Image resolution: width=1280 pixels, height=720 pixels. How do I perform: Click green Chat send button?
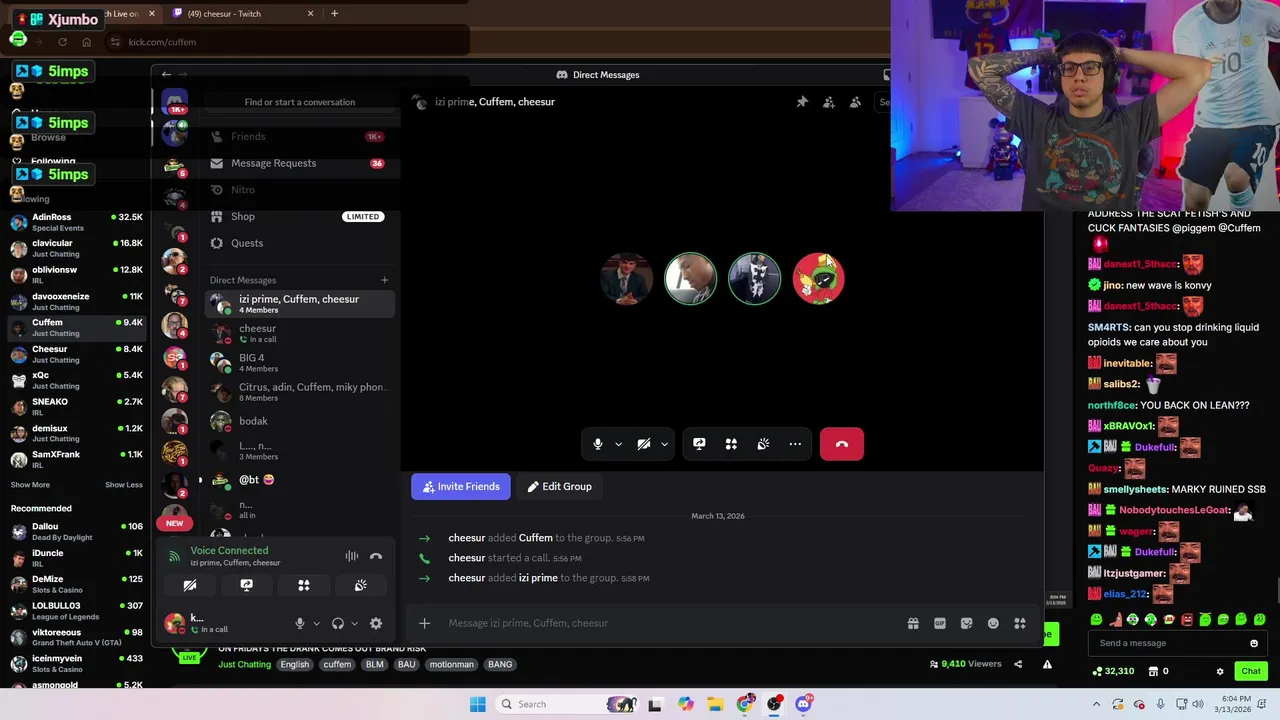point(1251,671)
